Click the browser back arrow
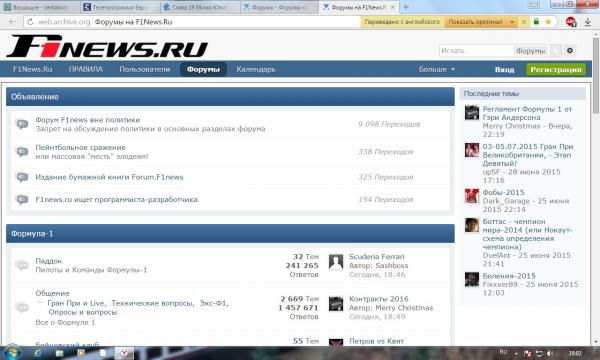Viewport: 600px width, 360px height. [12, 22]
